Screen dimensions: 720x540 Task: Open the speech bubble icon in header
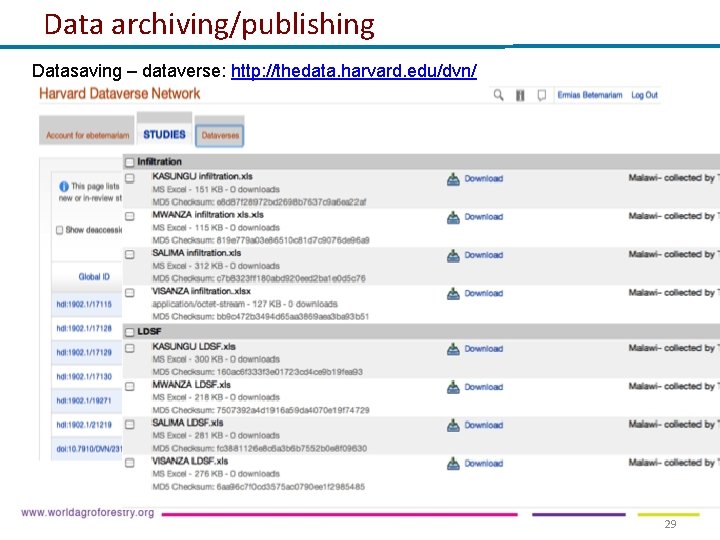click(542, 95)
